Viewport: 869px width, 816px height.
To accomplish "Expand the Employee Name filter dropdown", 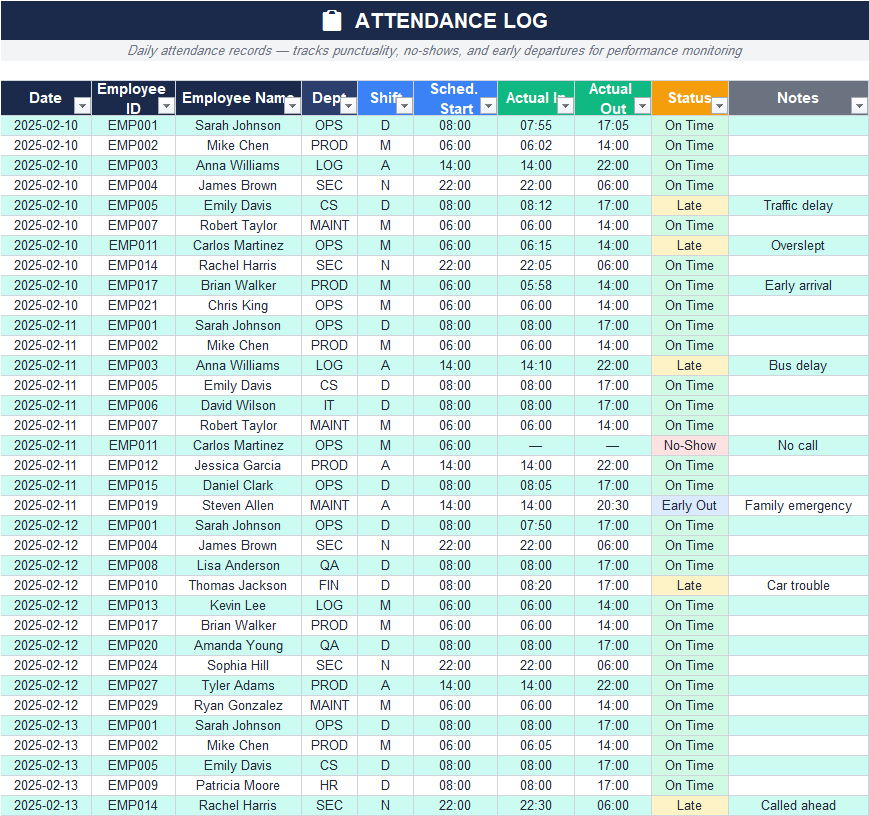I will point(293,107).
